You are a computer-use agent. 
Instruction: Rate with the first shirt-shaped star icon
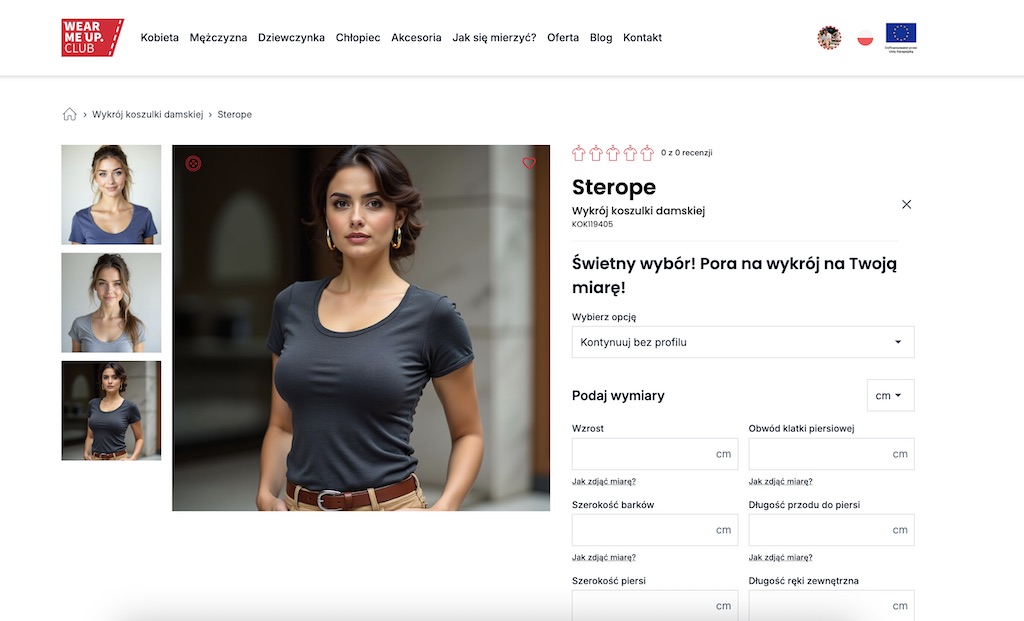point(579,153)
